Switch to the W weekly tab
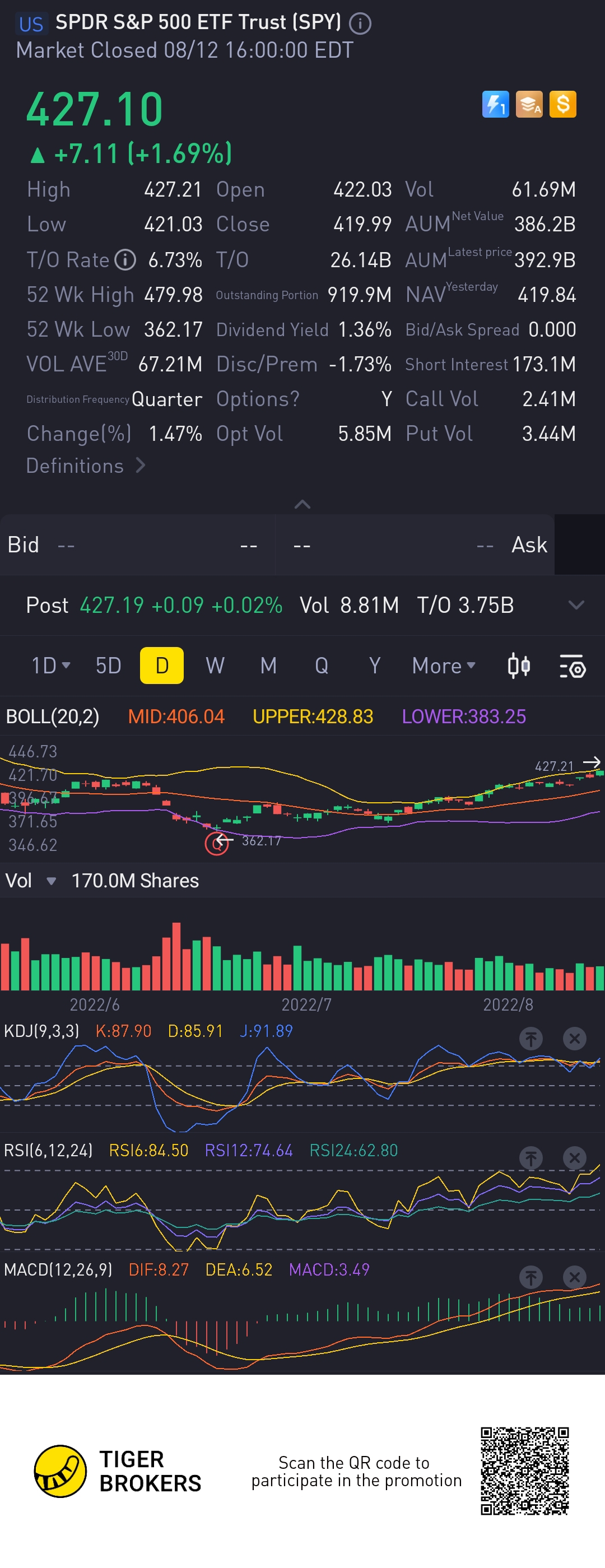Viewport: 605px width, 1568px height. pos(215,666)
